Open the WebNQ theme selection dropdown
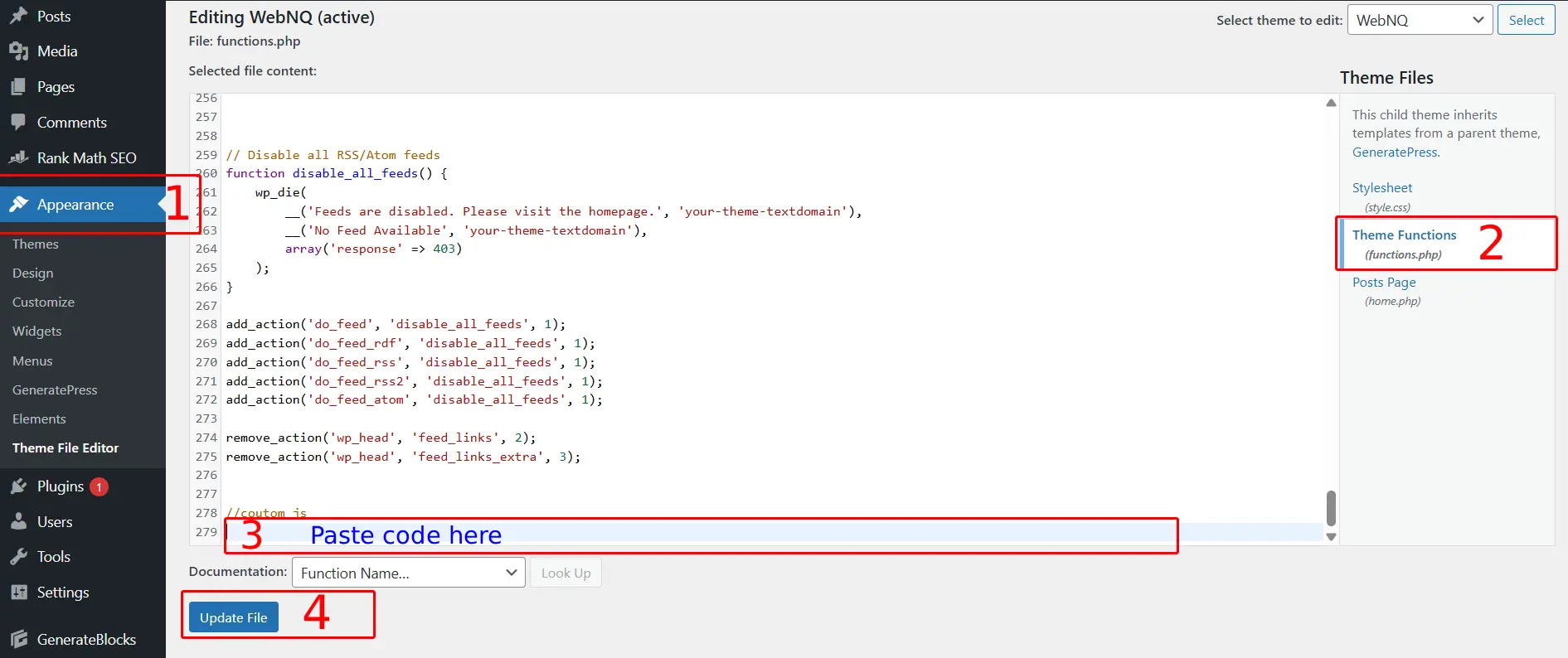The width and height of the screenshot is (1568, 658). click(x=1419, y=20)
